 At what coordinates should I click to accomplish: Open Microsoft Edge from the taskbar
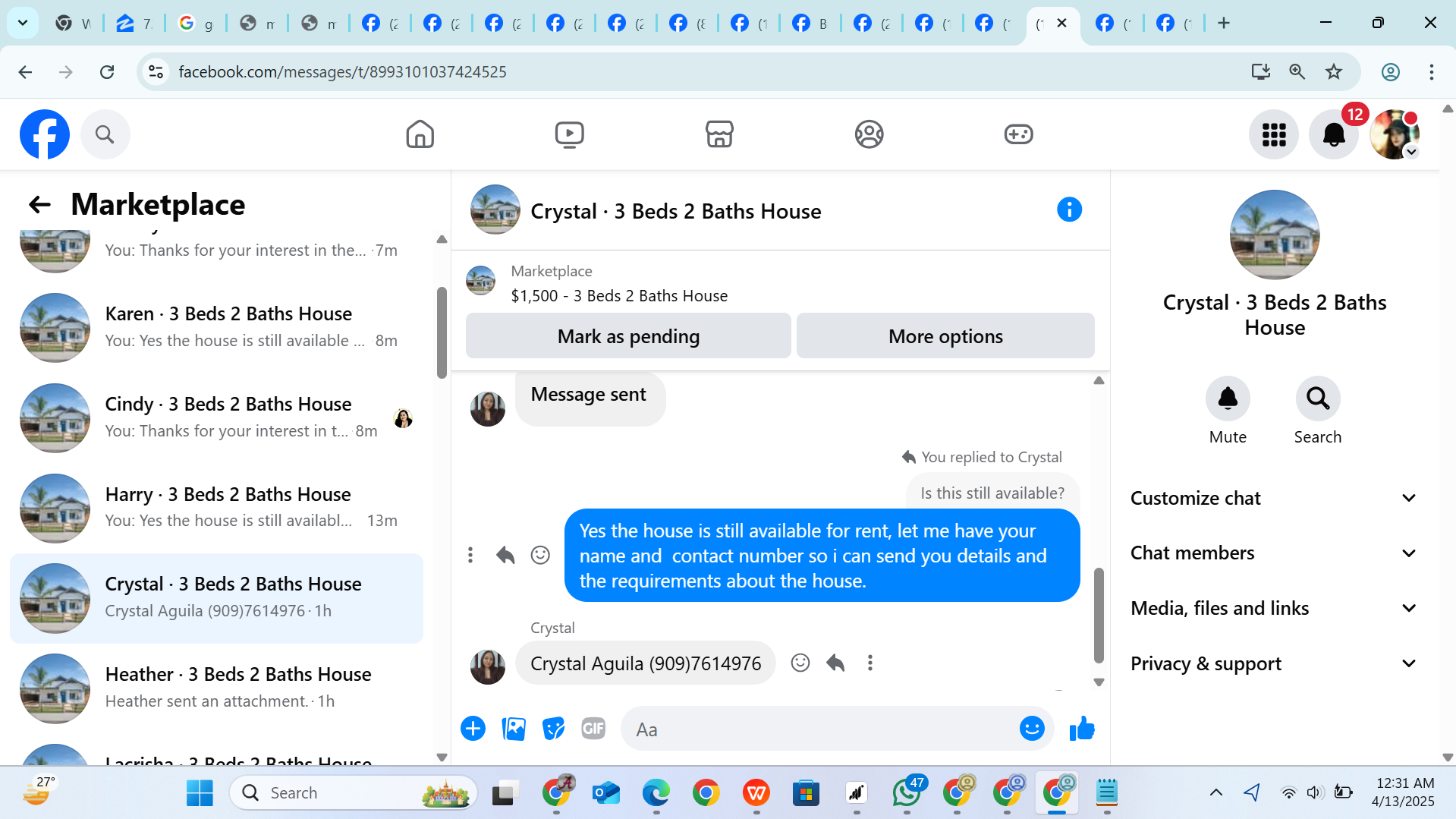tap(656, 792)
